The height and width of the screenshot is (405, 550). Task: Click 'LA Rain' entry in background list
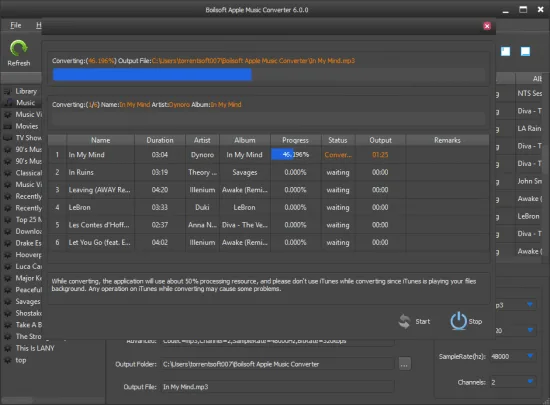coord(529,128)
